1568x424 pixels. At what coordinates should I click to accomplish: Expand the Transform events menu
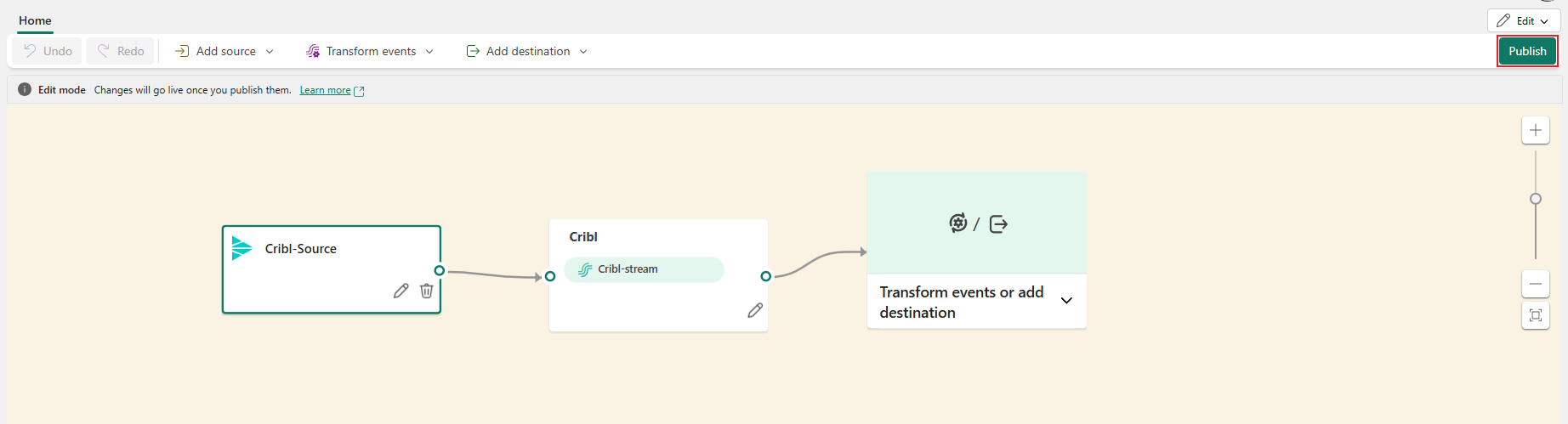point(370,51)
